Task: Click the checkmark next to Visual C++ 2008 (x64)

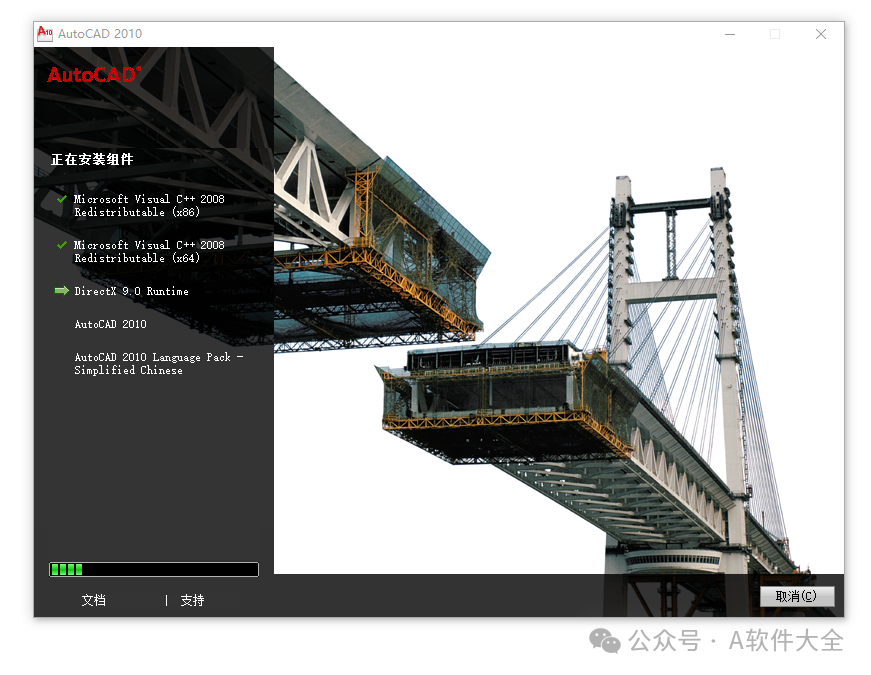Action: pos(62,244)
